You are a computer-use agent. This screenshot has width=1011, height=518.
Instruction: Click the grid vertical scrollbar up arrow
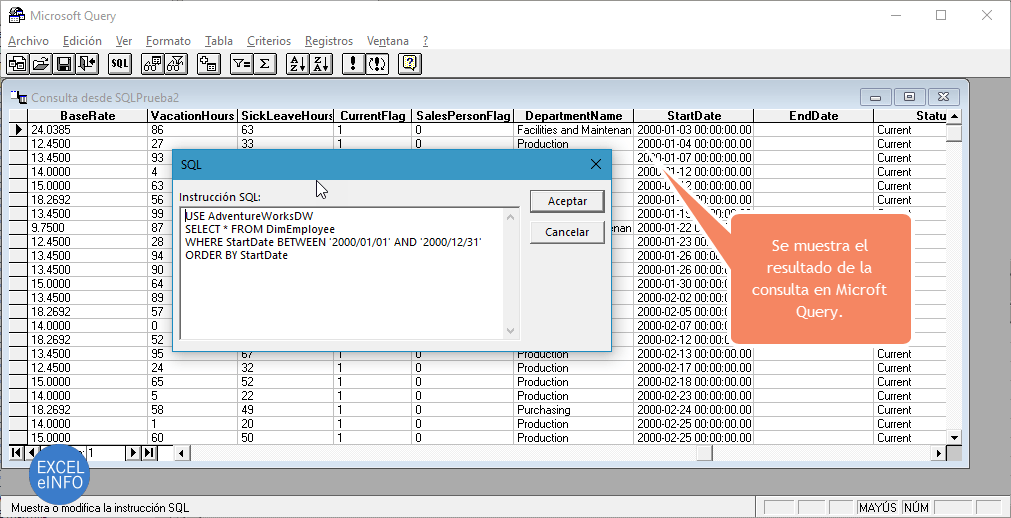[954, 116]
